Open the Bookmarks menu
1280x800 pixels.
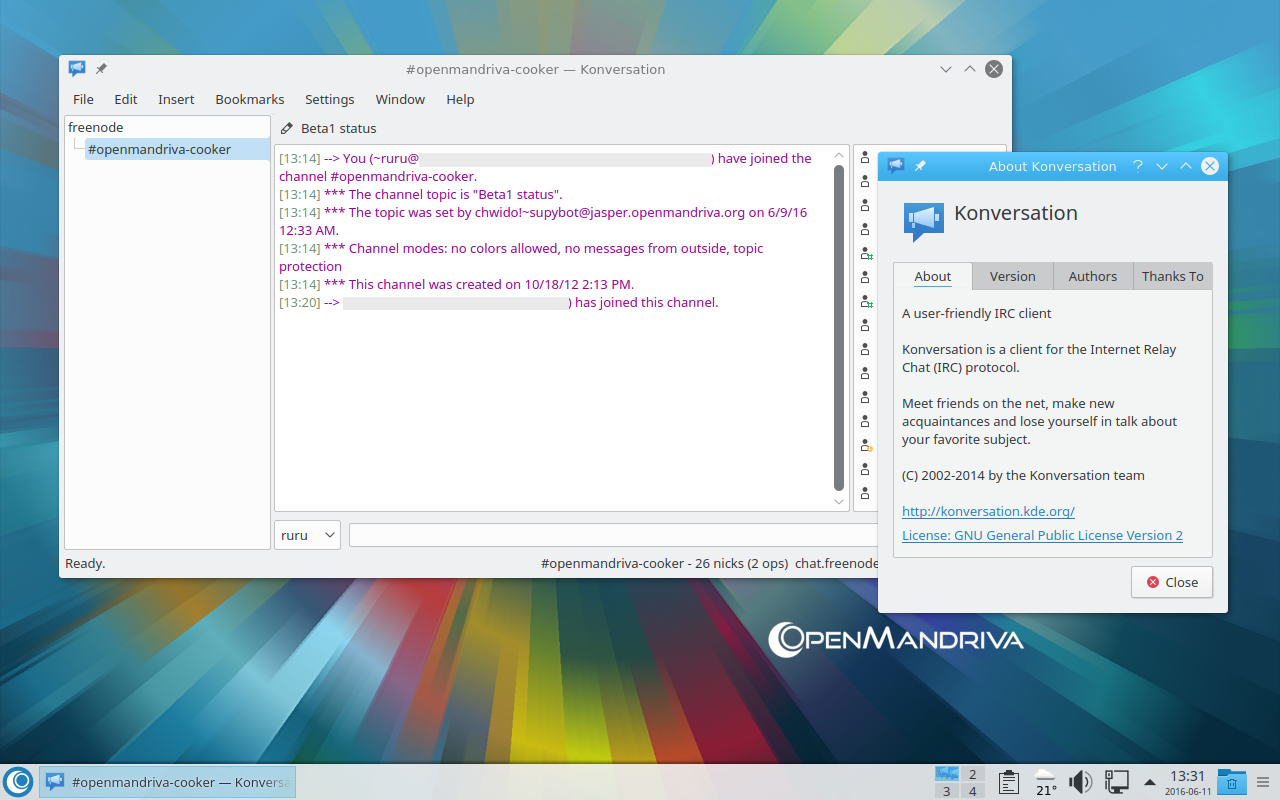coord(250,99)
